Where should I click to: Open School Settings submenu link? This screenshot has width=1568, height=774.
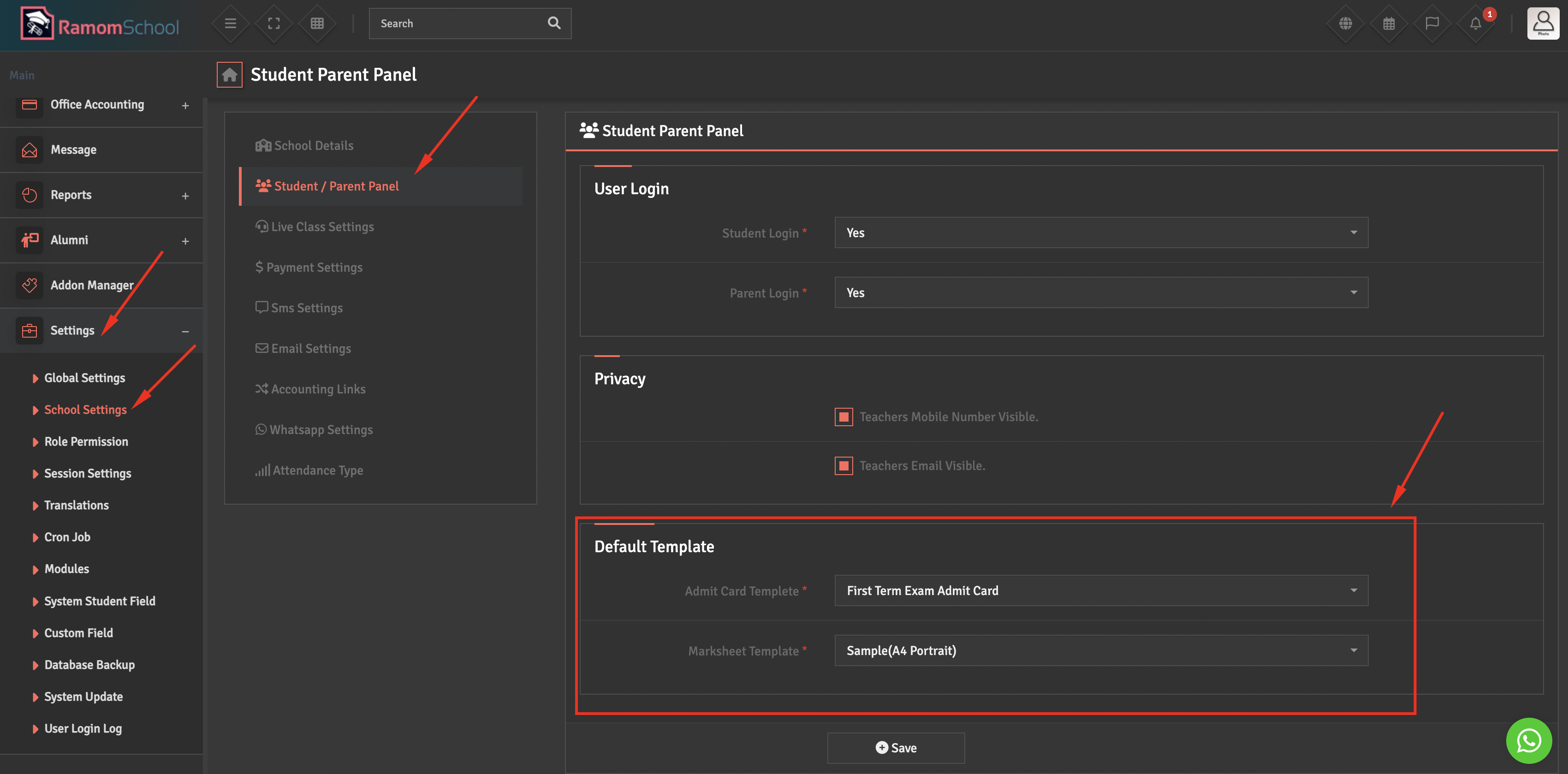pos(85,410)
